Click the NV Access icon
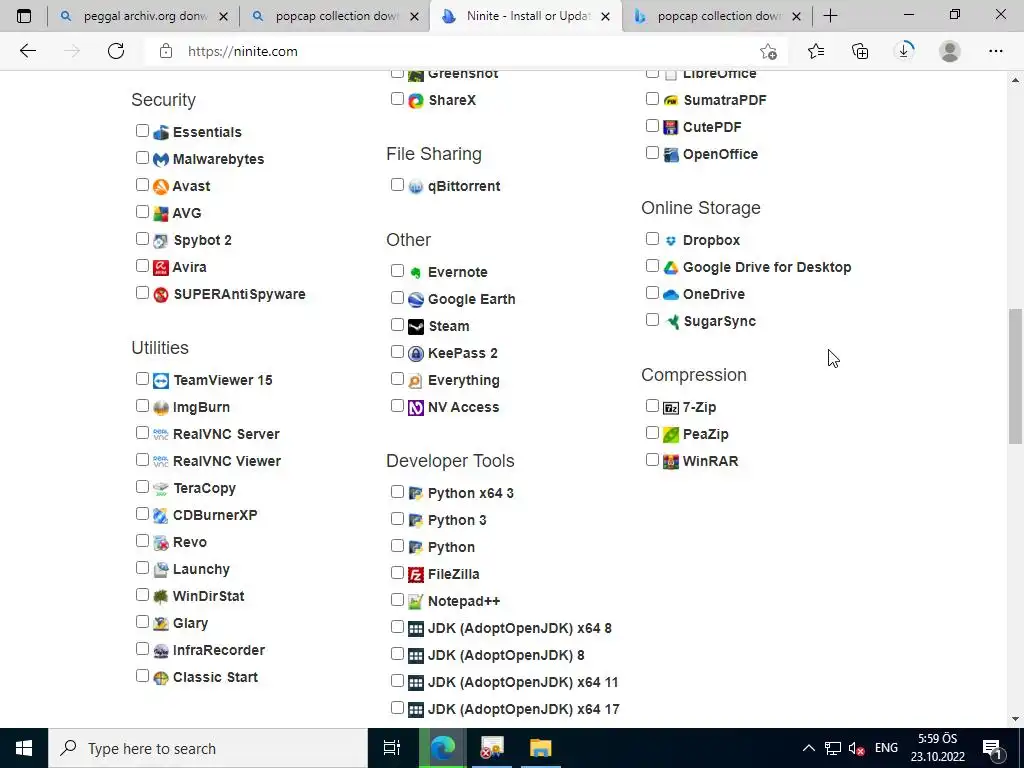 pos(416,408)
